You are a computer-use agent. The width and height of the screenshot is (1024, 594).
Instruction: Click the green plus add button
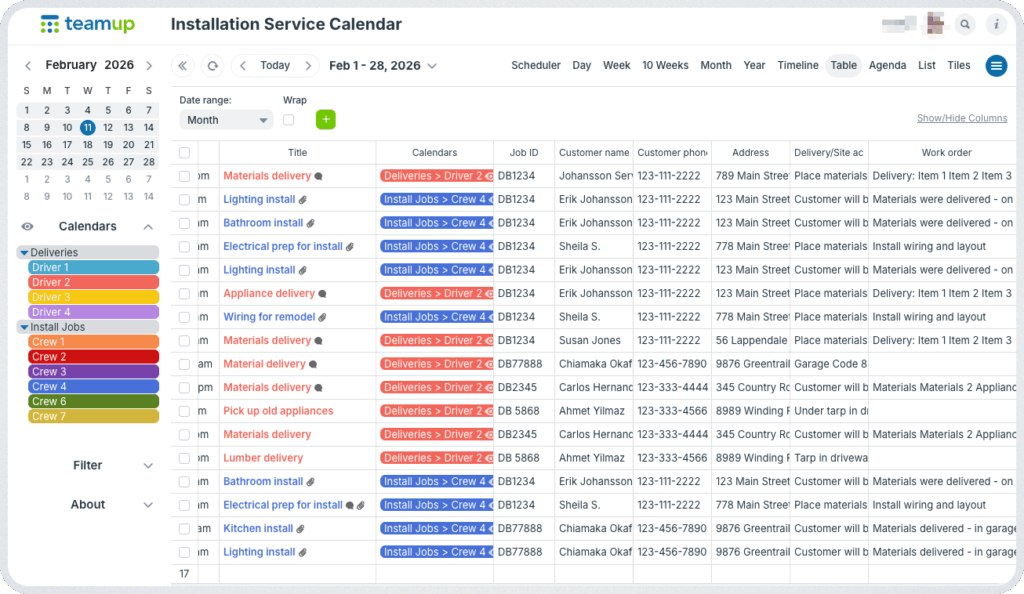(x=325, y=120)
